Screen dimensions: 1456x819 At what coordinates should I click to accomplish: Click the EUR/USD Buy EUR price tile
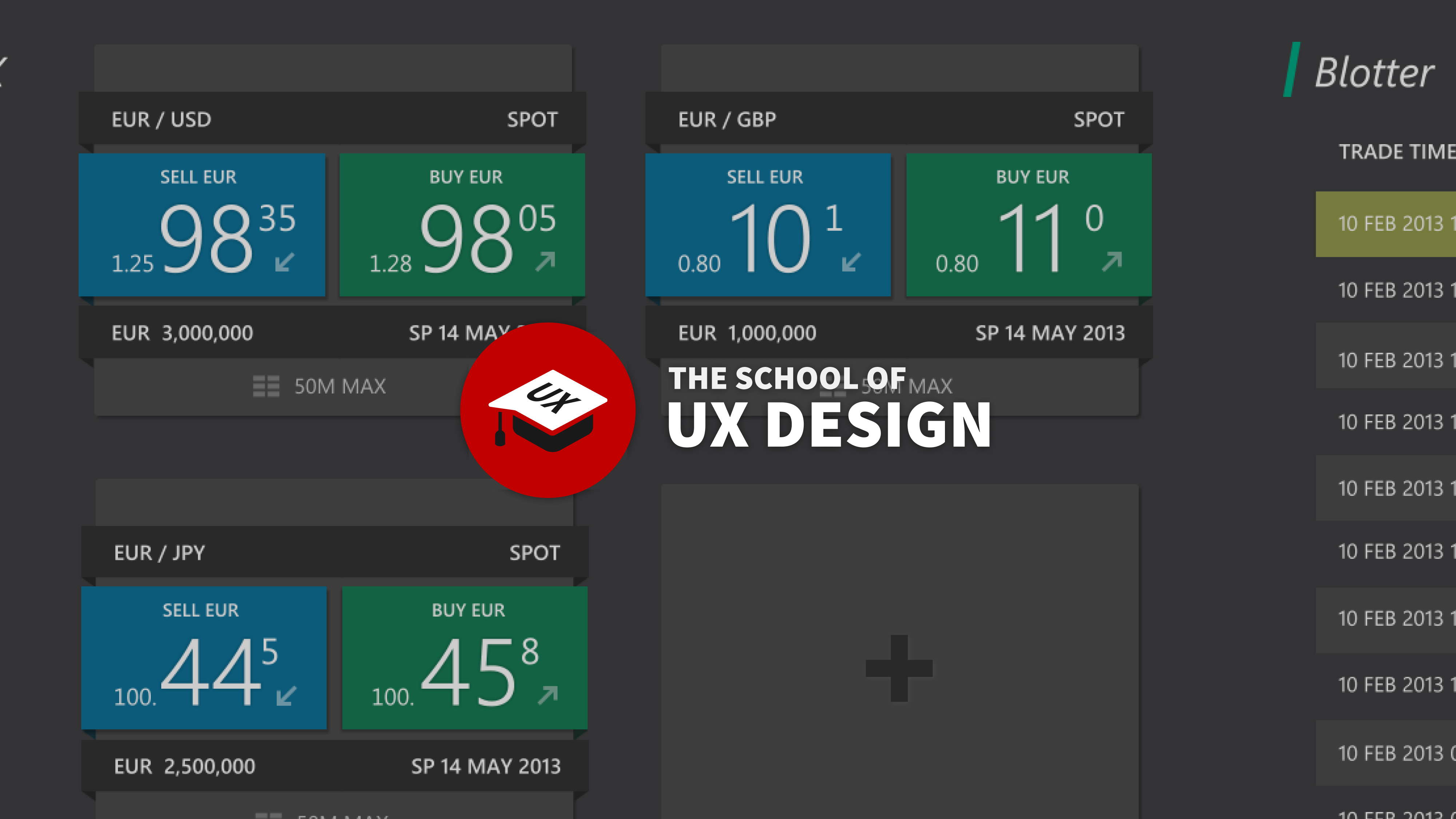462,224
